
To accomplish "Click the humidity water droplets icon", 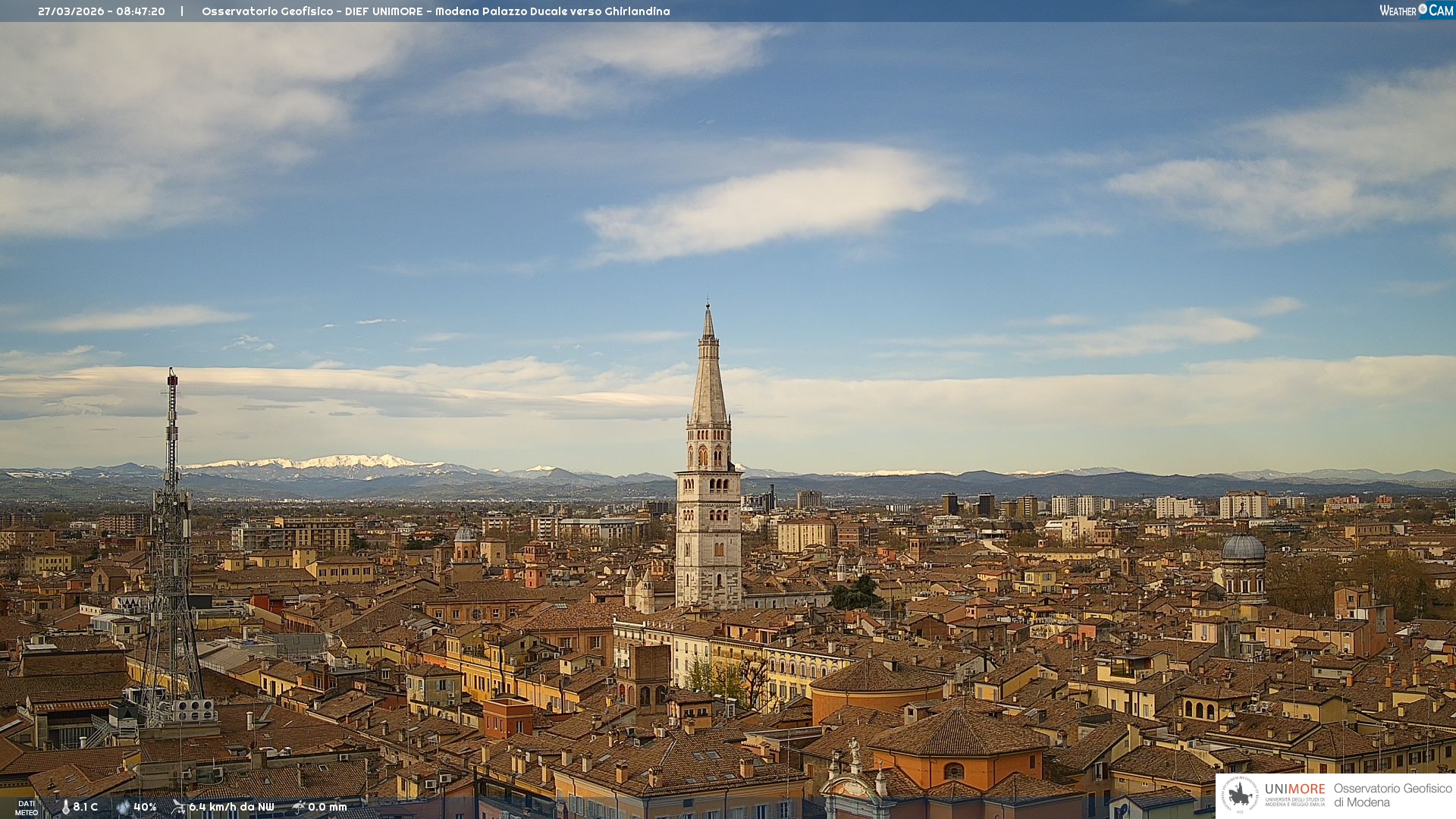I will pyautogui.click(x=123, y=807).
